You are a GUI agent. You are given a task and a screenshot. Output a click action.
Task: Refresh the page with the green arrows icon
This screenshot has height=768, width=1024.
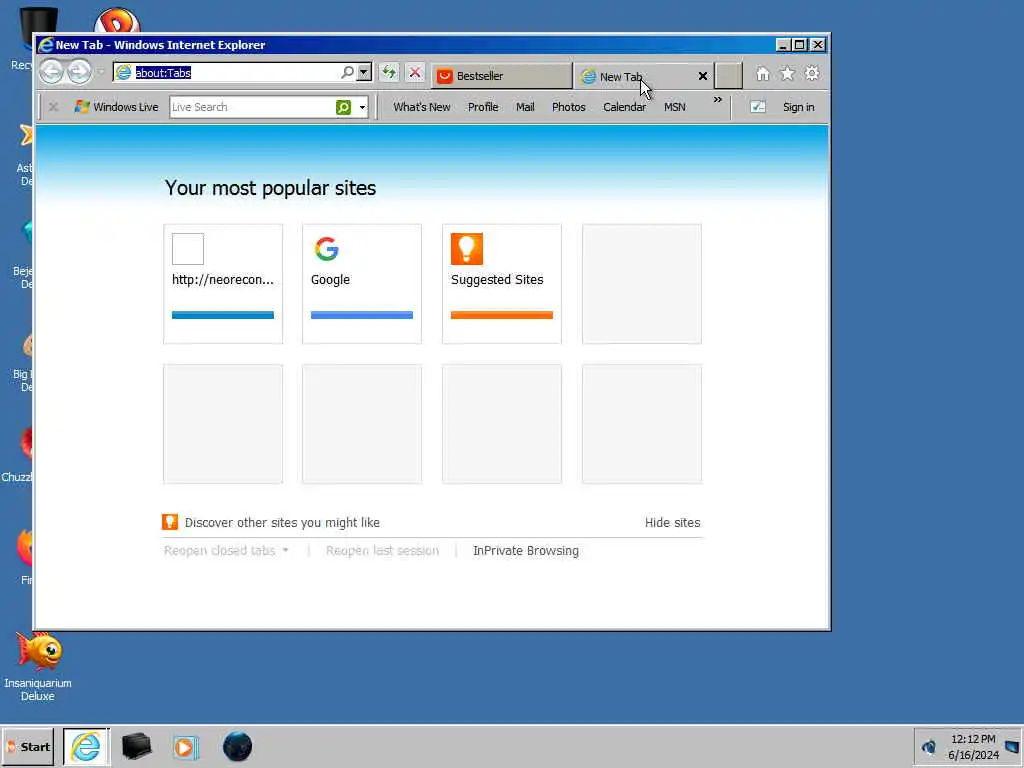coord(389,72)
